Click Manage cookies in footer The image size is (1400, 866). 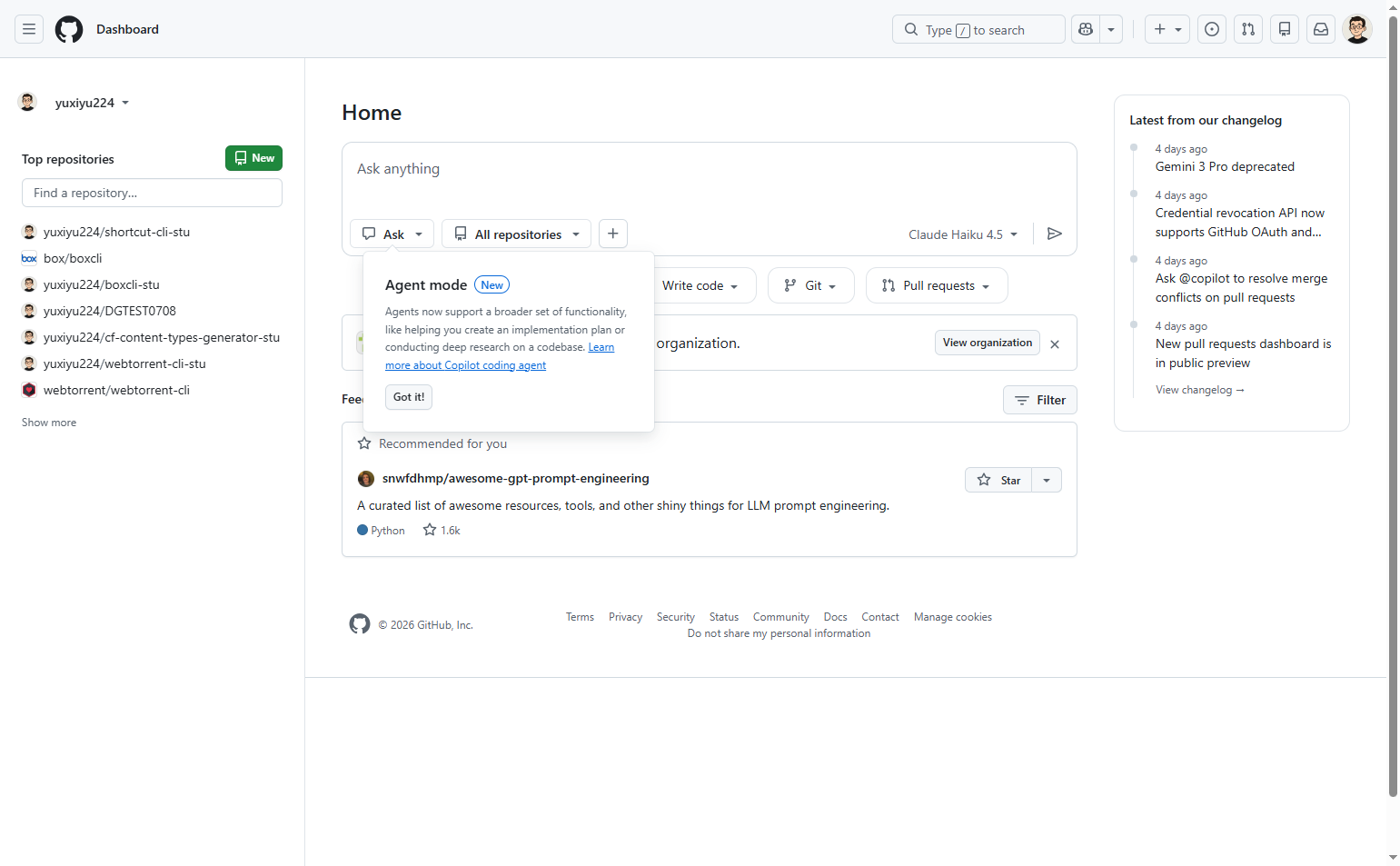(x=952, y=617)
